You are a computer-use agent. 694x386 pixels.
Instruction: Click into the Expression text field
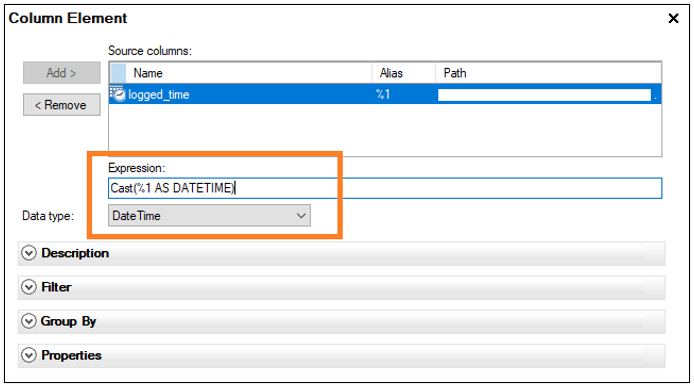tap(385, 188)
